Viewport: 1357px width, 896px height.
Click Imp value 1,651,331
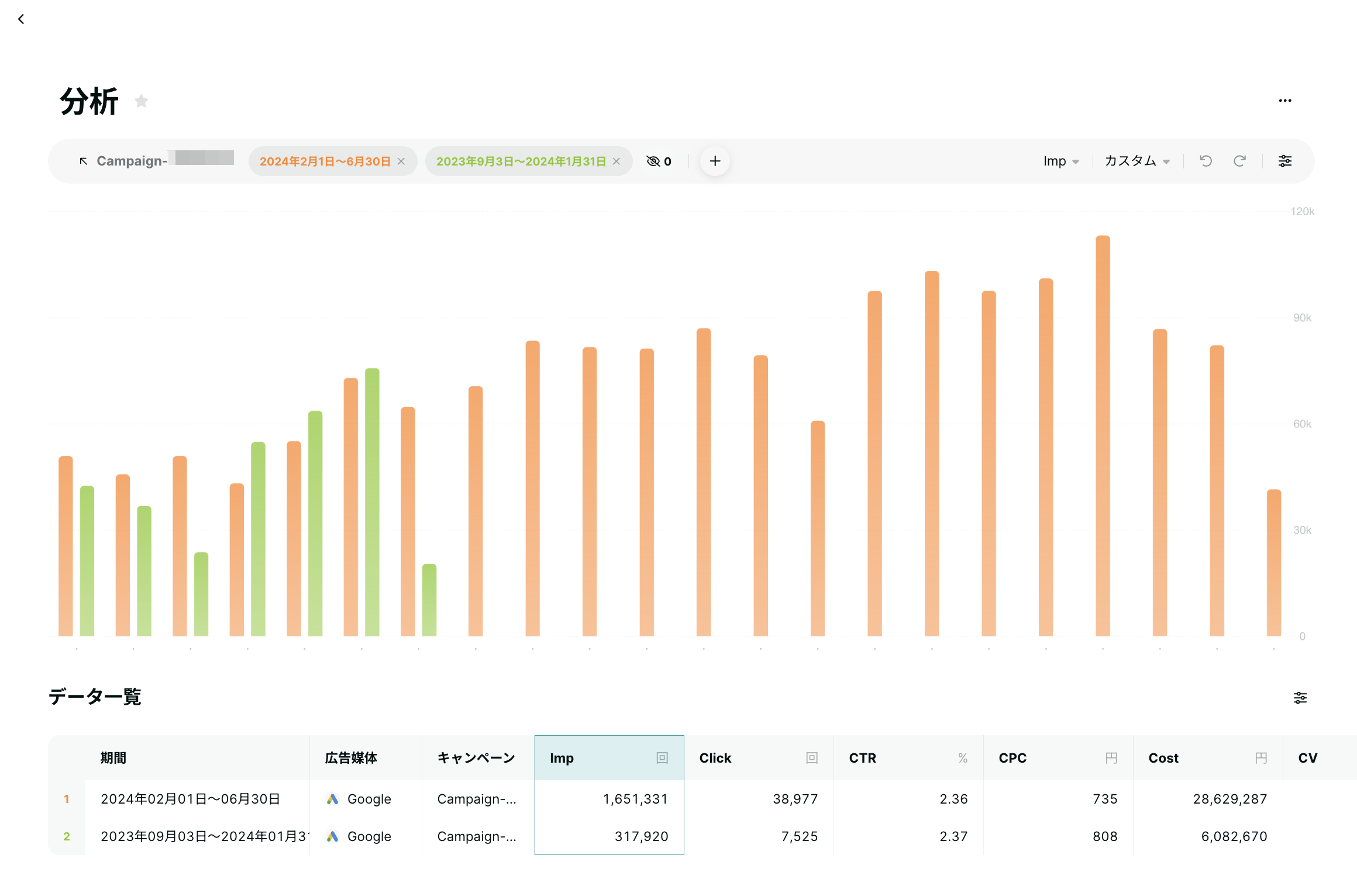click(x=636, y=799)
